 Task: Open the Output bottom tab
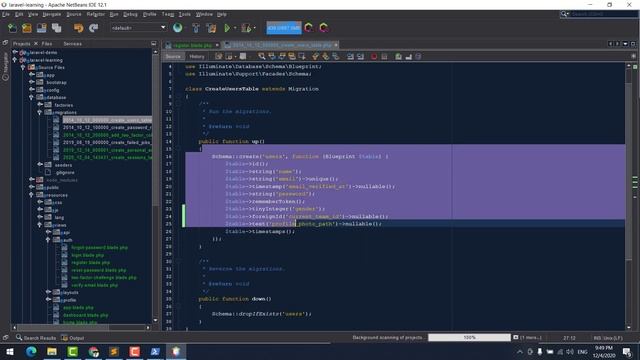[73, 338]
